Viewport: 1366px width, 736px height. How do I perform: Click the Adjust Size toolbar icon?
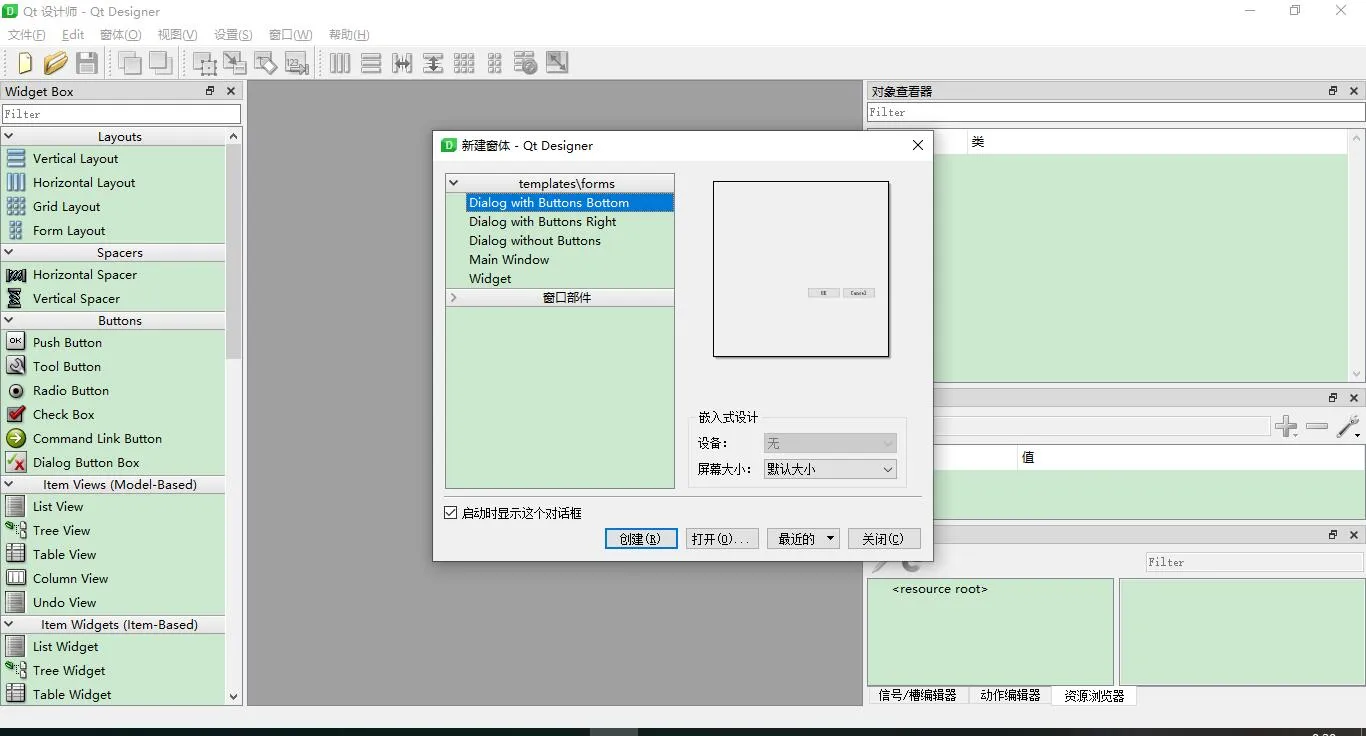557,63
